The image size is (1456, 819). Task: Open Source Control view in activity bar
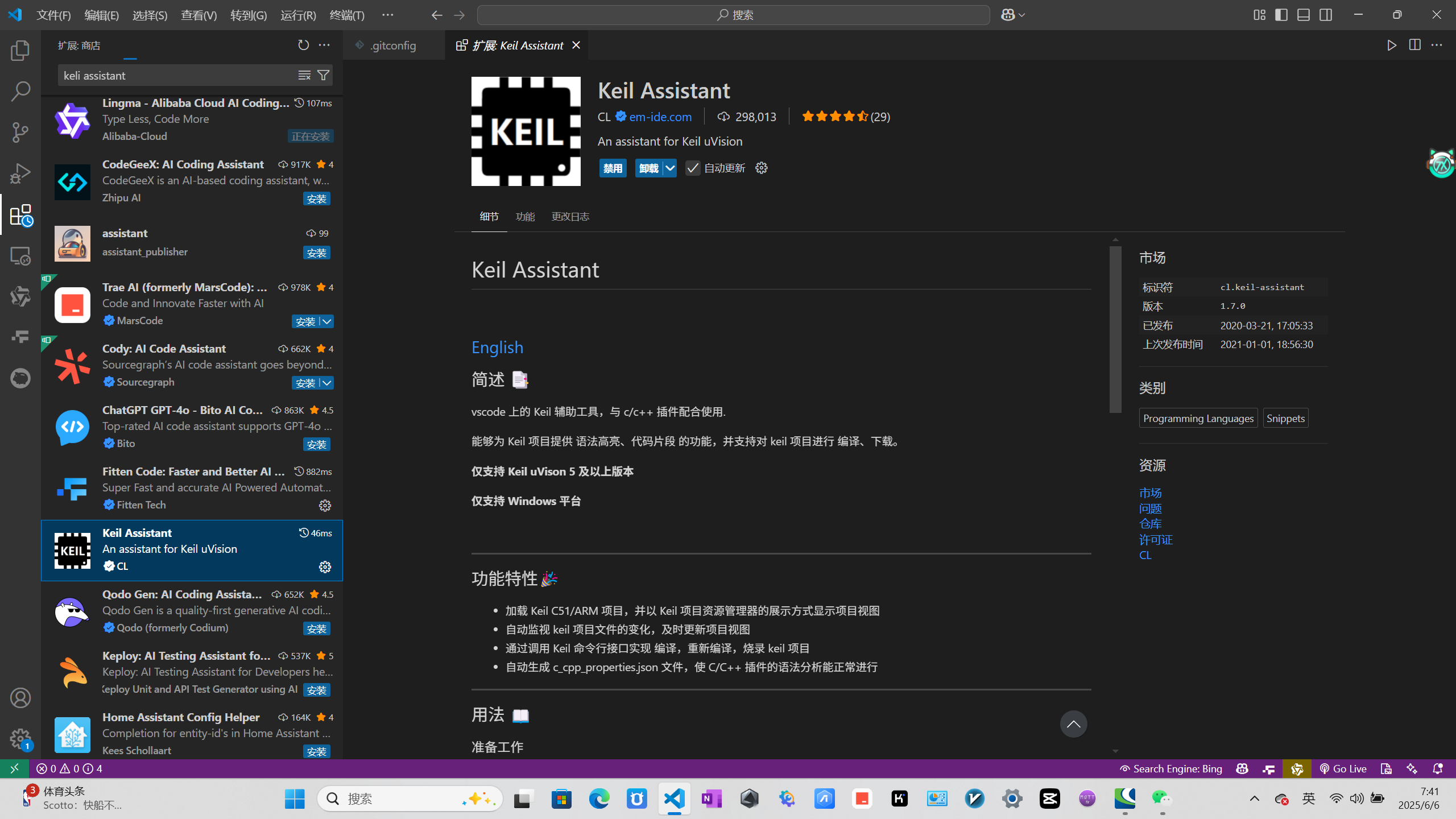[x=20, y=133]
